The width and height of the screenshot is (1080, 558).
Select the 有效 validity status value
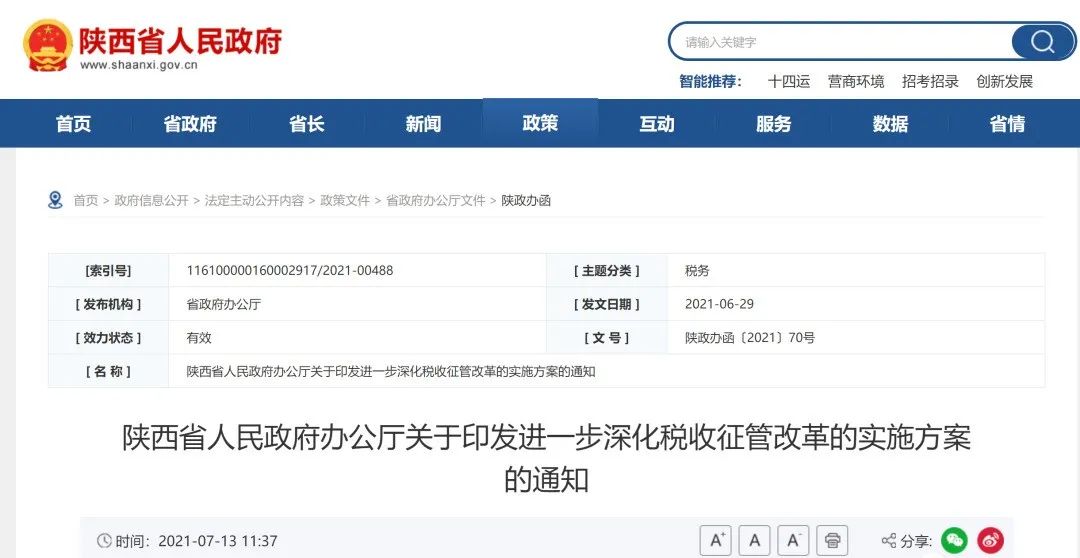pos(199,338)
